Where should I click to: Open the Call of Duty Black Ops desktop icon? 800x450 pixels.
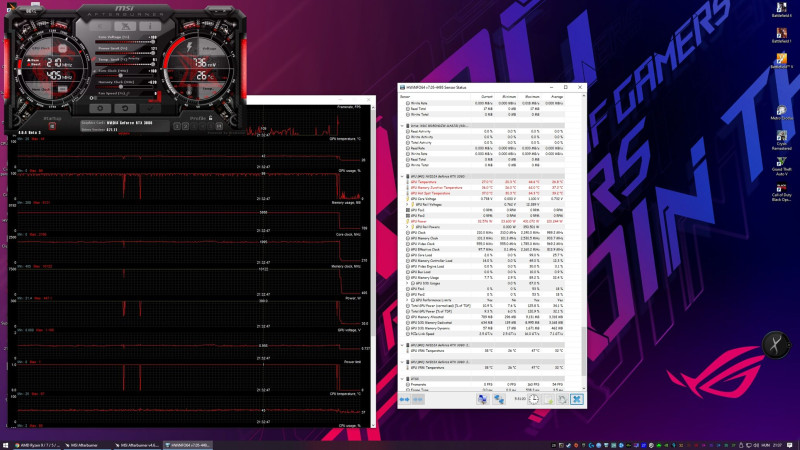point(781,193)
